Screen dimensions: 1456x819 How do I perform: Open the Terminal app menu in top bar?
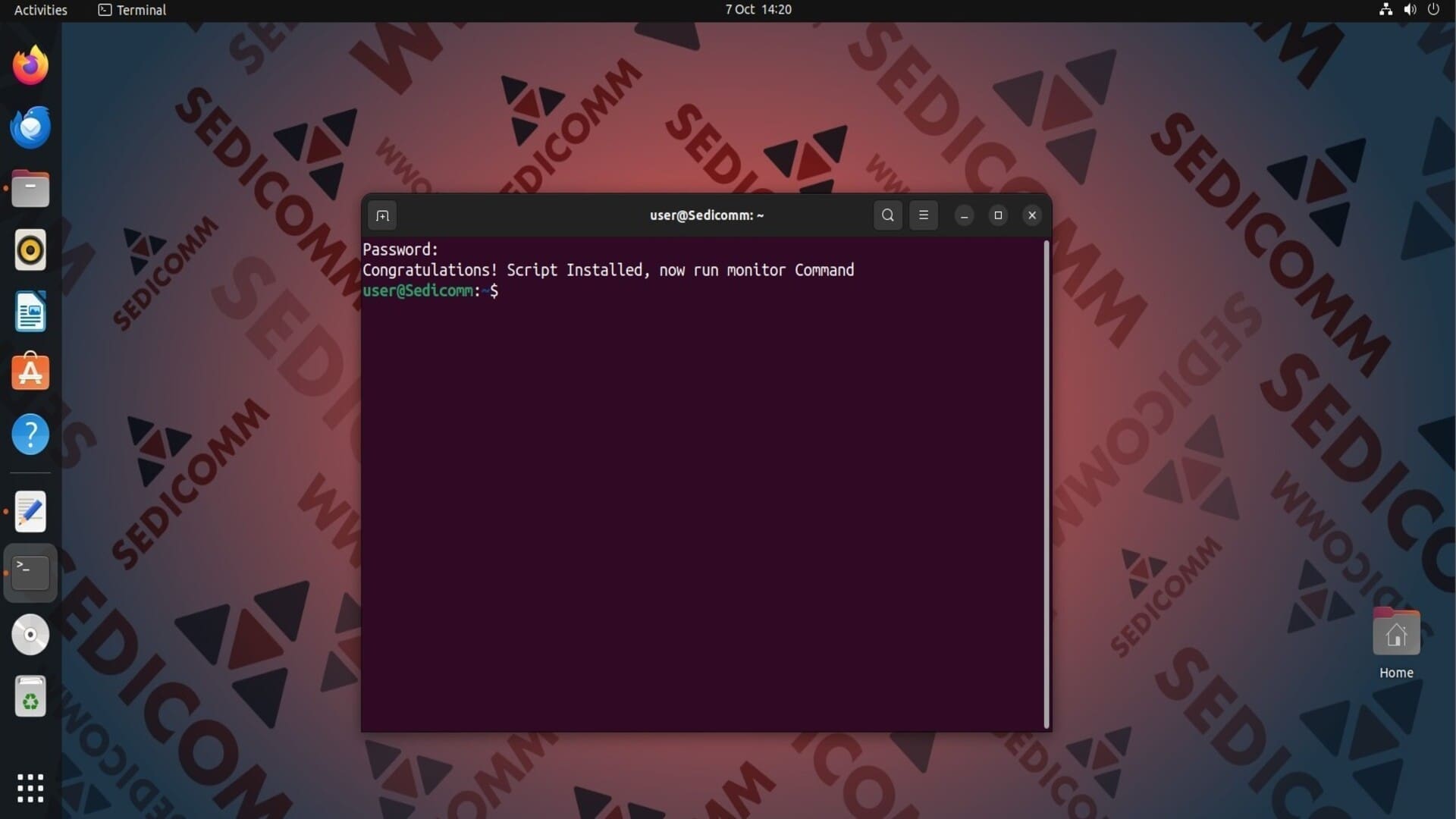click(x=133, y=10)
